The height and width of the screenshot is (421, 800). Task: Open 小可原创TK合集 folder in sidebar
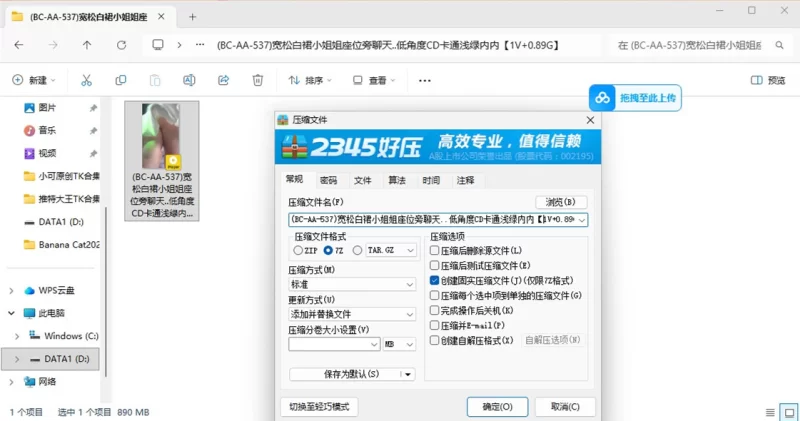(62, 176)
